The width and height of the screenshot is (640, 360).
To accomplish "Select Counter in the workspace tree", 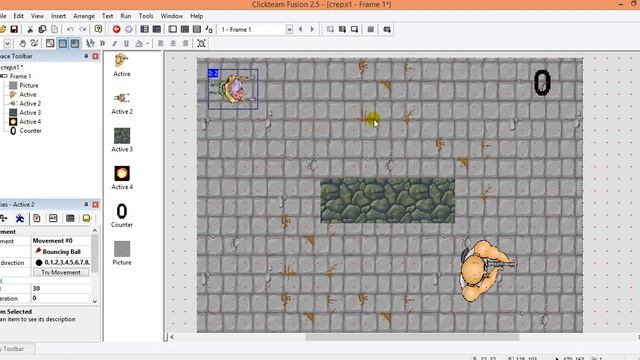I will point(30,131).
